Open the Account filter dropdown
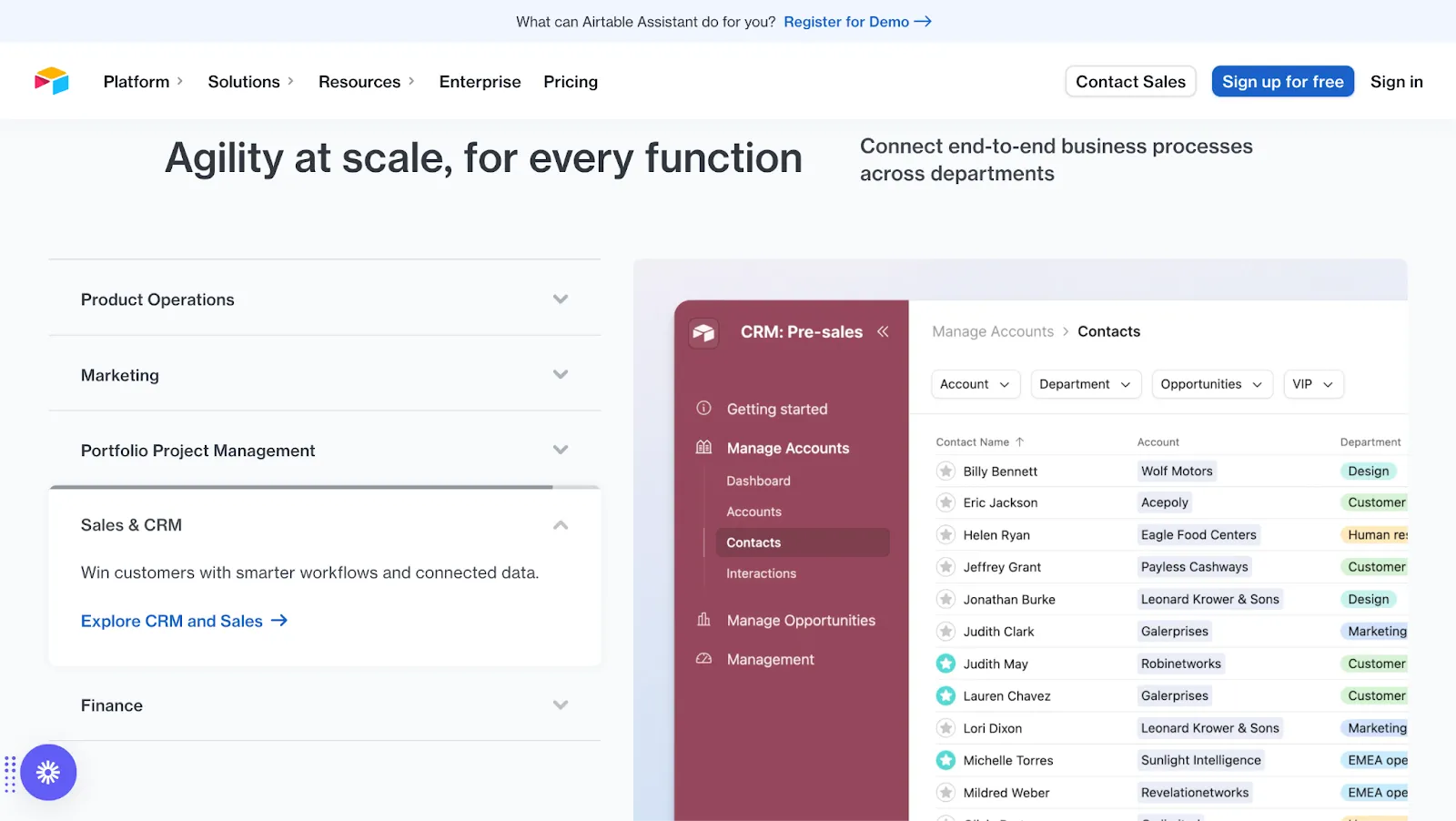Image resolution: width=1456 pixels, height=821 pixels. [976, 384]
